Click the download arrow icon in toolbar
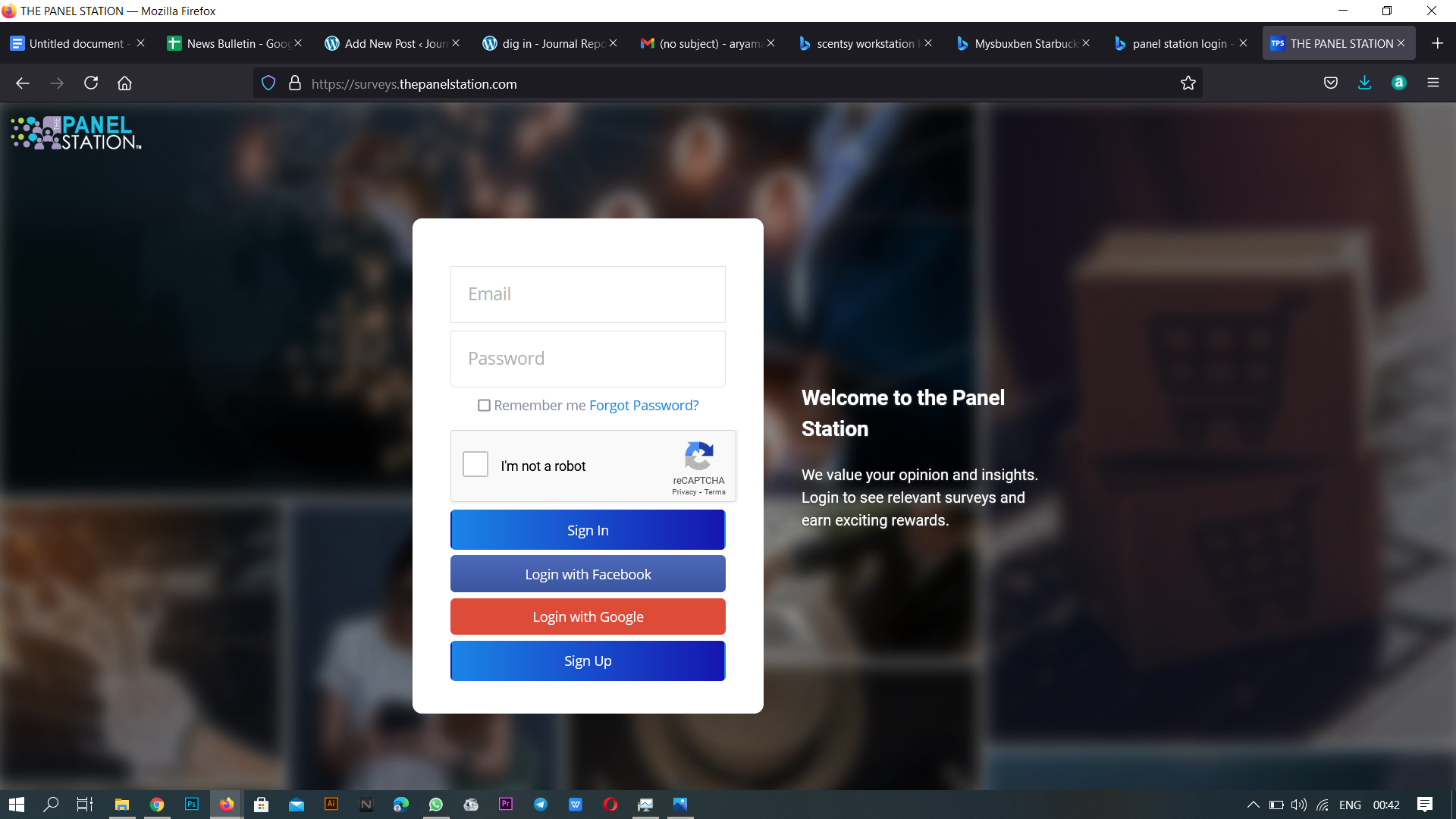The image size is (1456, 819). point(1365,83)
